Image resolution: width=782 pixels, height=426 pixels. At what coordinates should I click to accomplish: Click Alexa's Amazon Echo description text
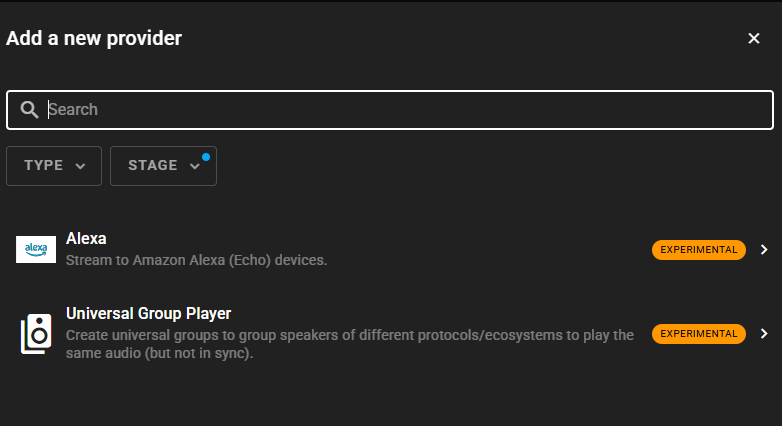pos(196,260)
